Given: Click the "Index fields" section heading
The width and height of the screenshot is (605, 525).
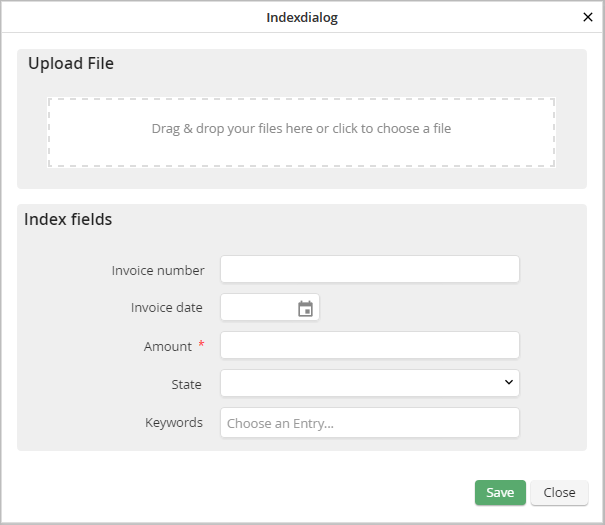Looking at the screenshot, I should 68,219.
